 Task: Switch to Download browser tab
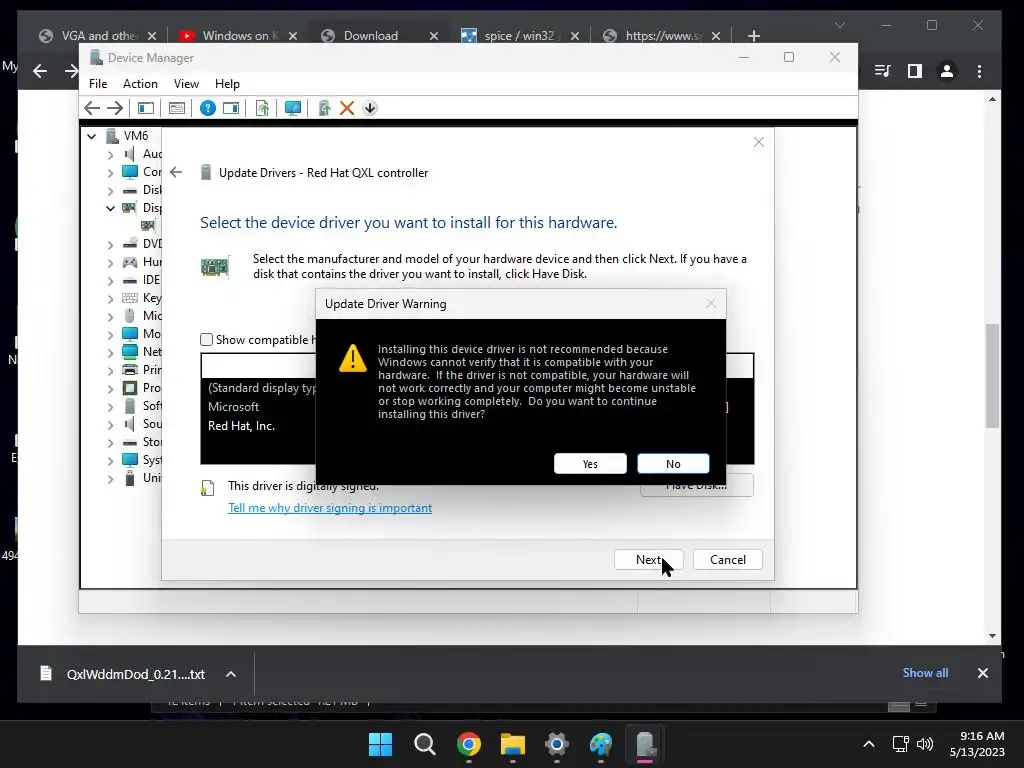379,35
